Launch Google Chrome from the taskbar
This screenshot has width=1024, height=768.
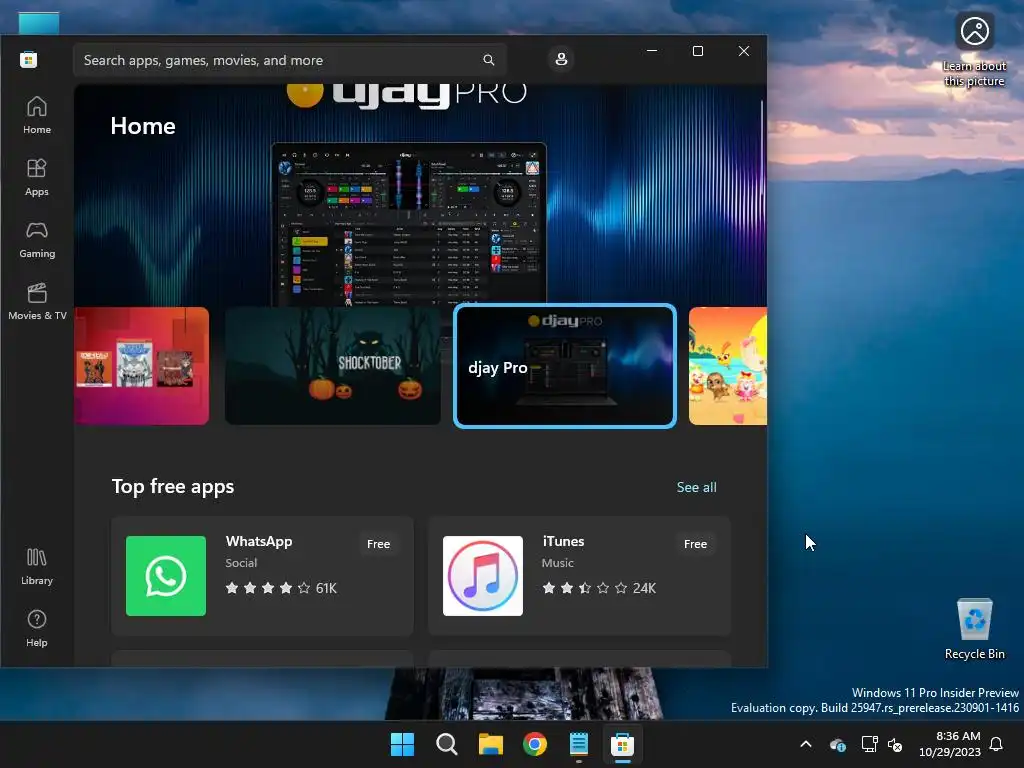click(535, 744)
